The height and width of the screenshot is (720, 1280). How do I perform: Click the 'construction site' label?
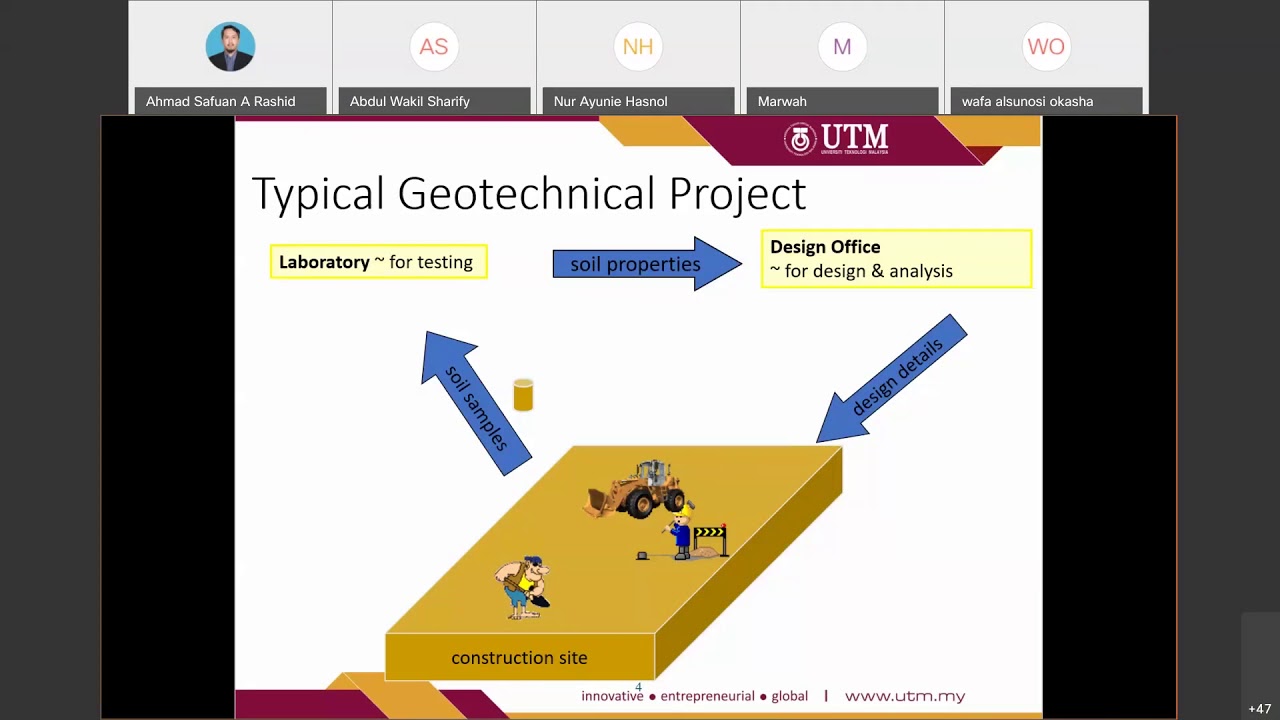(519, 657)
